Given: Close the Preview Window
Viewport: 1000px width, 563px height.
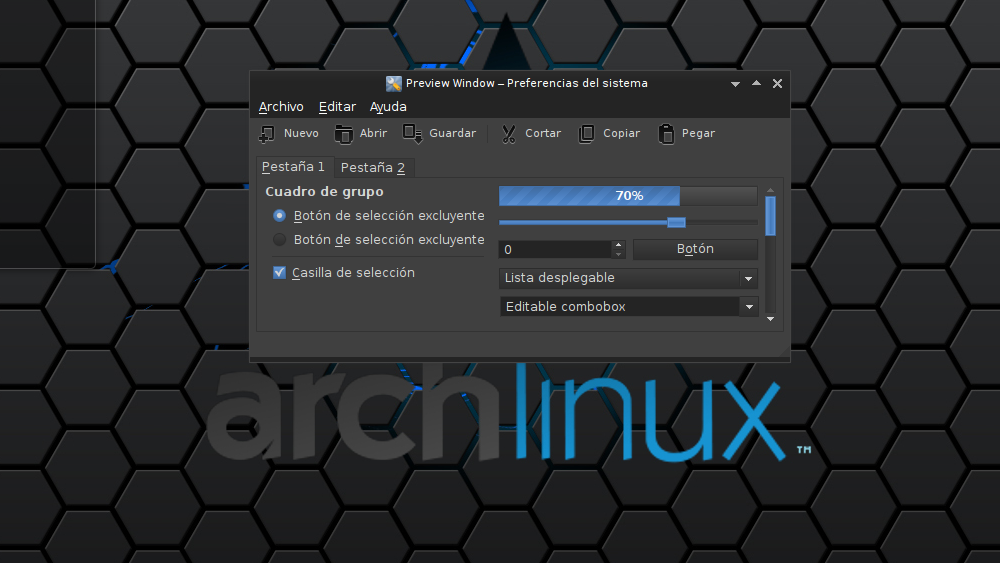Looking at the screenshot, I should (777, 84).
